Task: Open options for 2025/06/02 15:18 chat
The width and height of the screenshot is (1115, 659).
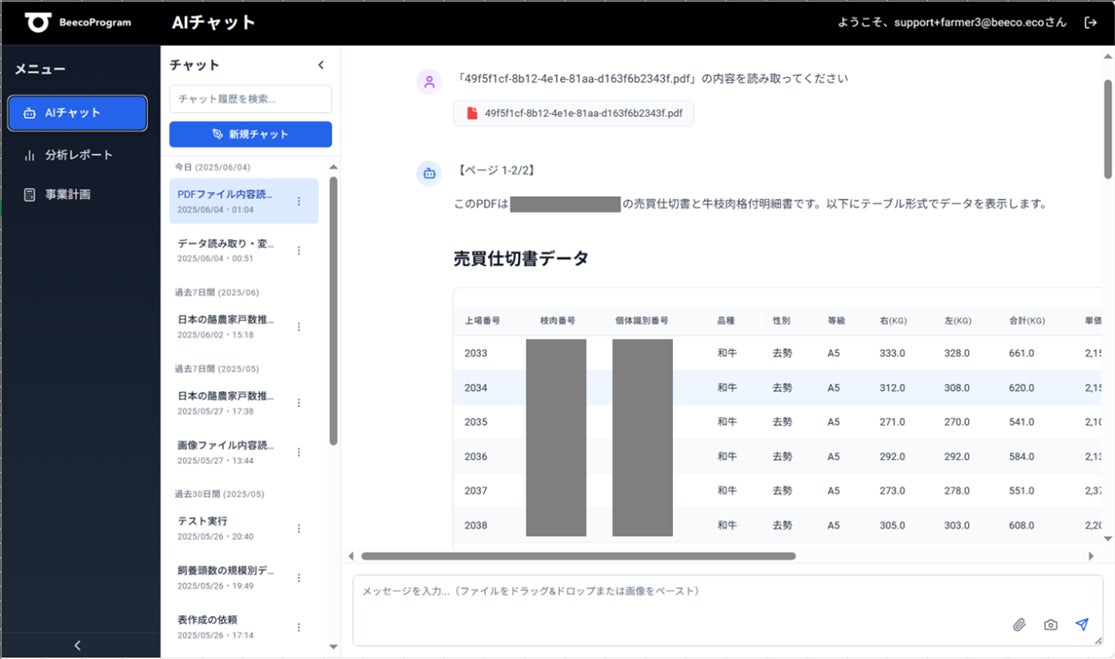Action: (299, 327)
